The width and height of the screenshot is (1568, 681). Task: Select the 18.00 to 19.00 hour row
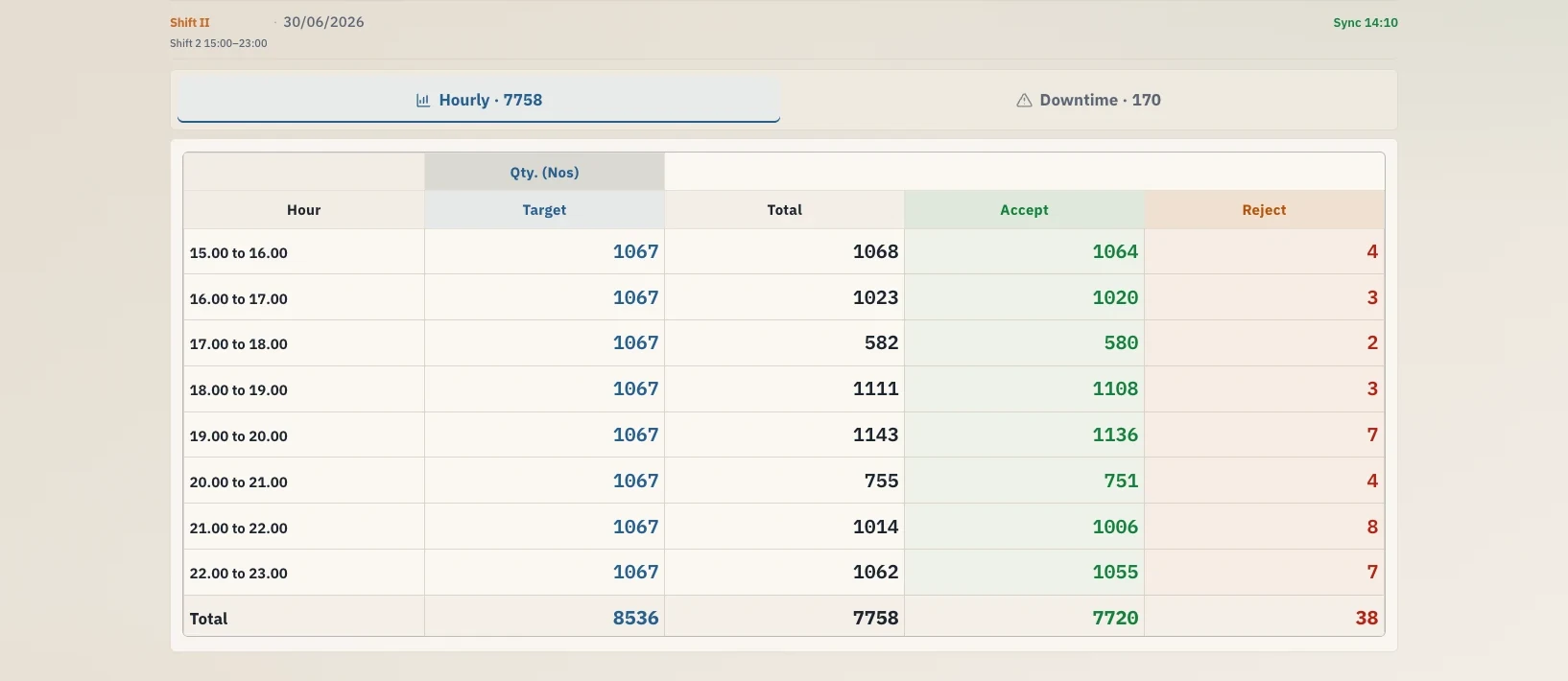click(x=784, y=389)
